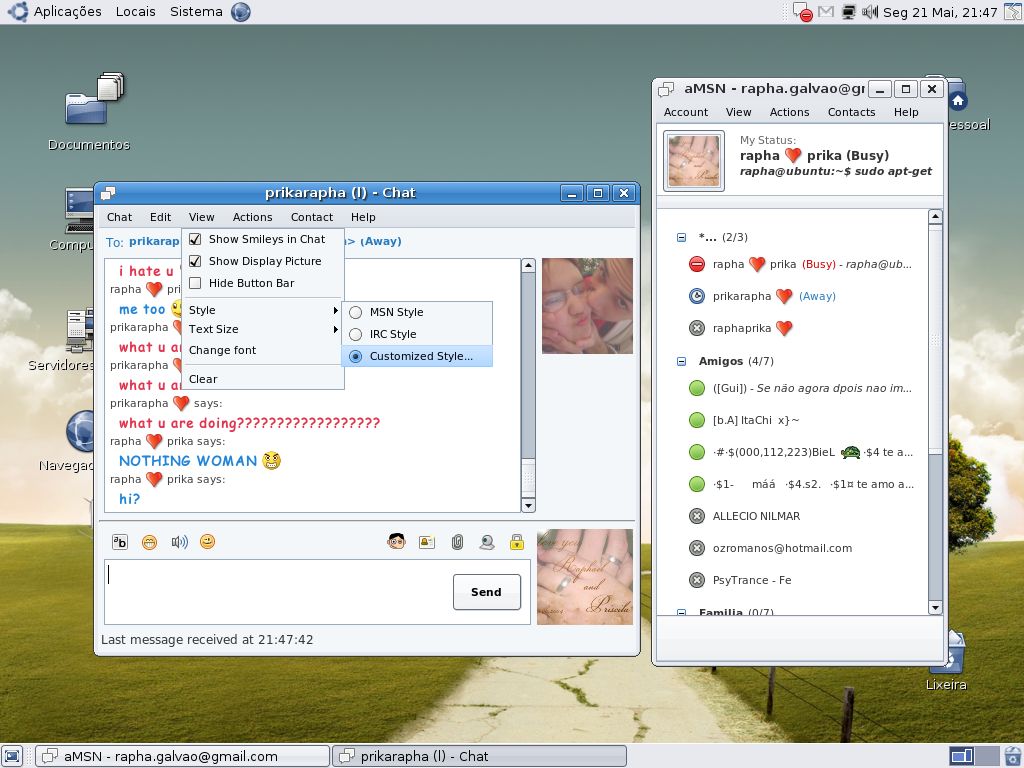Send a wink using yellow smiley icon
The height and width of the screenshot is (768, 1024).
[x=208, y=541]
